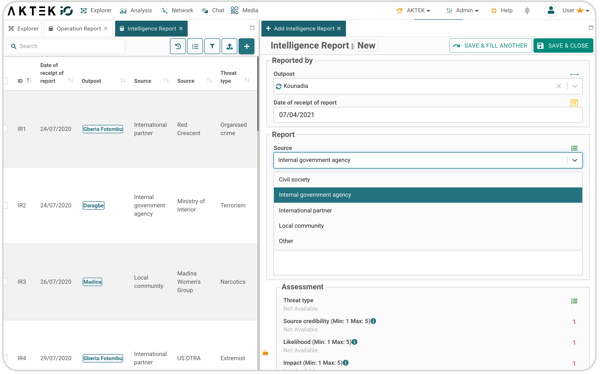The width and height of the screenshot is (600, 374).
Task: Open the notifications bell icon
Action: [x=527, y=11]
